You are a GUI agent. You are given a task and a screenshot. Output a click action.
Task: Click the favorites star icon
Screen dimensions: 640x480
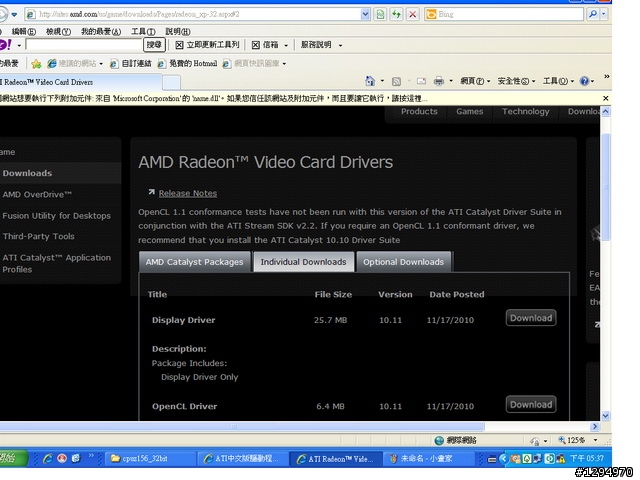(x=36, y=64)
